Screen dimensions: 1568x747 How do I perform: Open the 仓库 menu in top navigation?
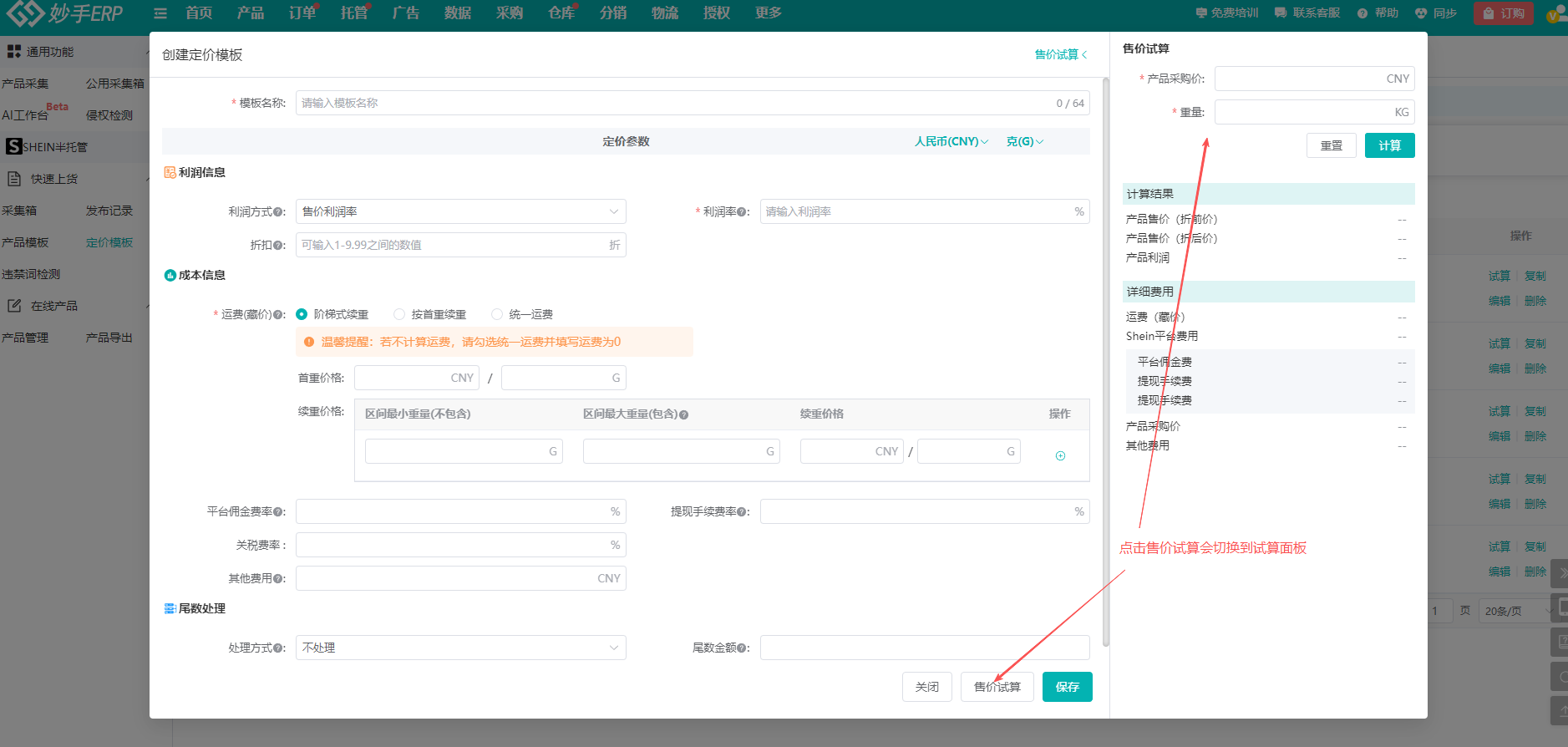tap(561, 13)
